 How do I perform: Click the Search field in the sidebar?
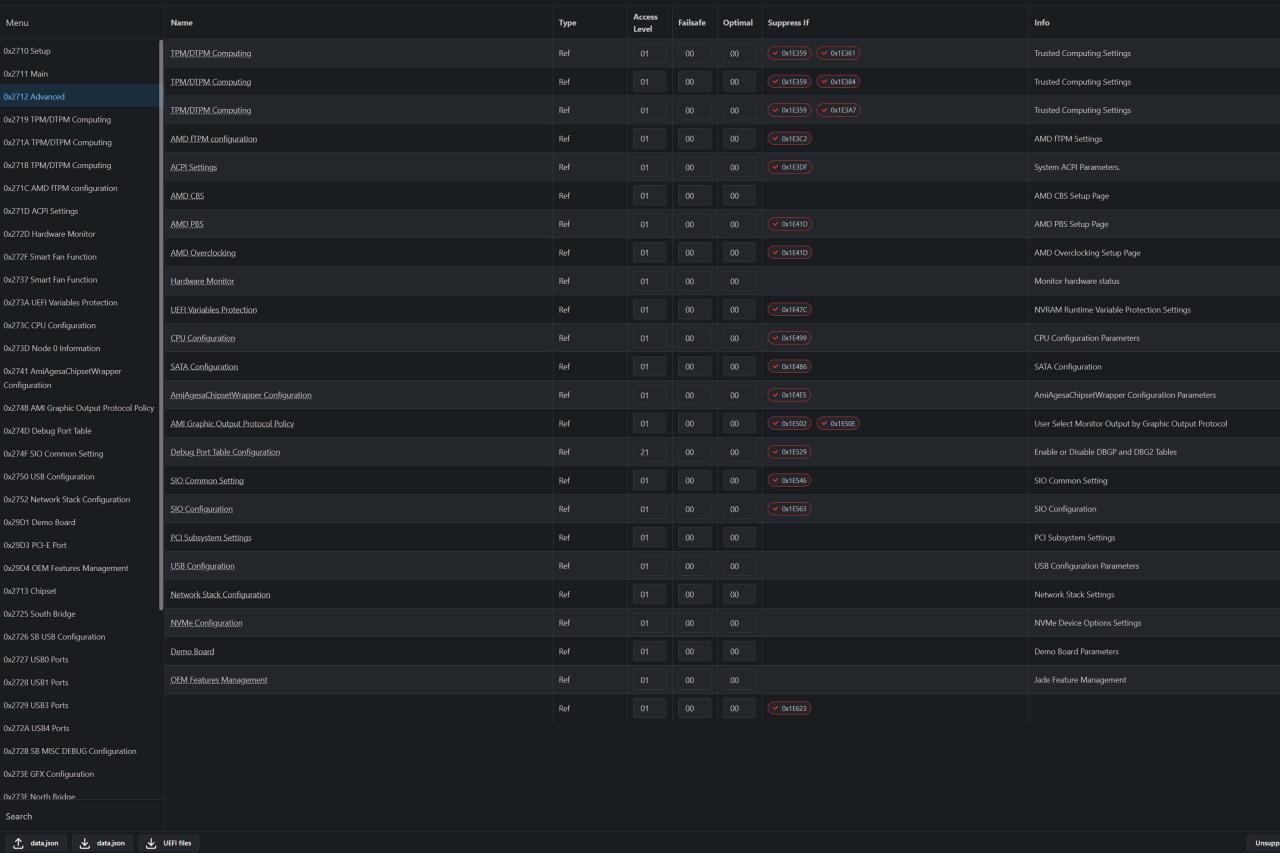[x=80, y=816]
